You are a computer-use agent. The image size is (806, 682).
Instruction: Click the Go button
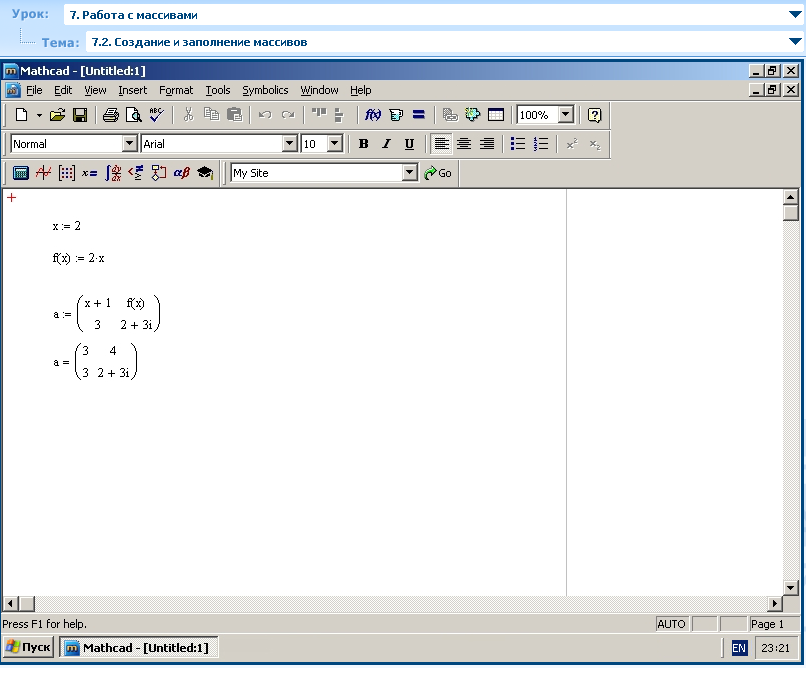[x=437, y=173]
